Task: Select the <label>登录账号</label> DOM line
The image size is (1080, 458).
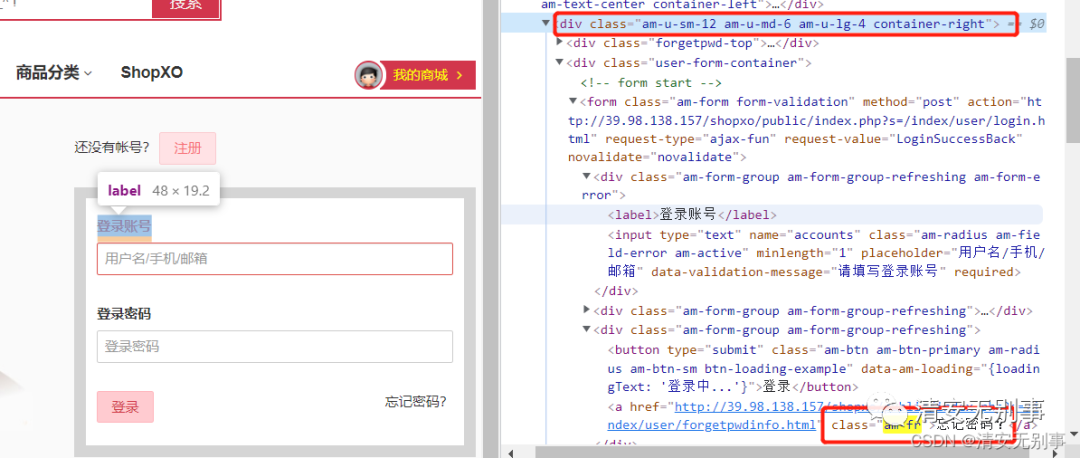Action: (x=692, y=214)
